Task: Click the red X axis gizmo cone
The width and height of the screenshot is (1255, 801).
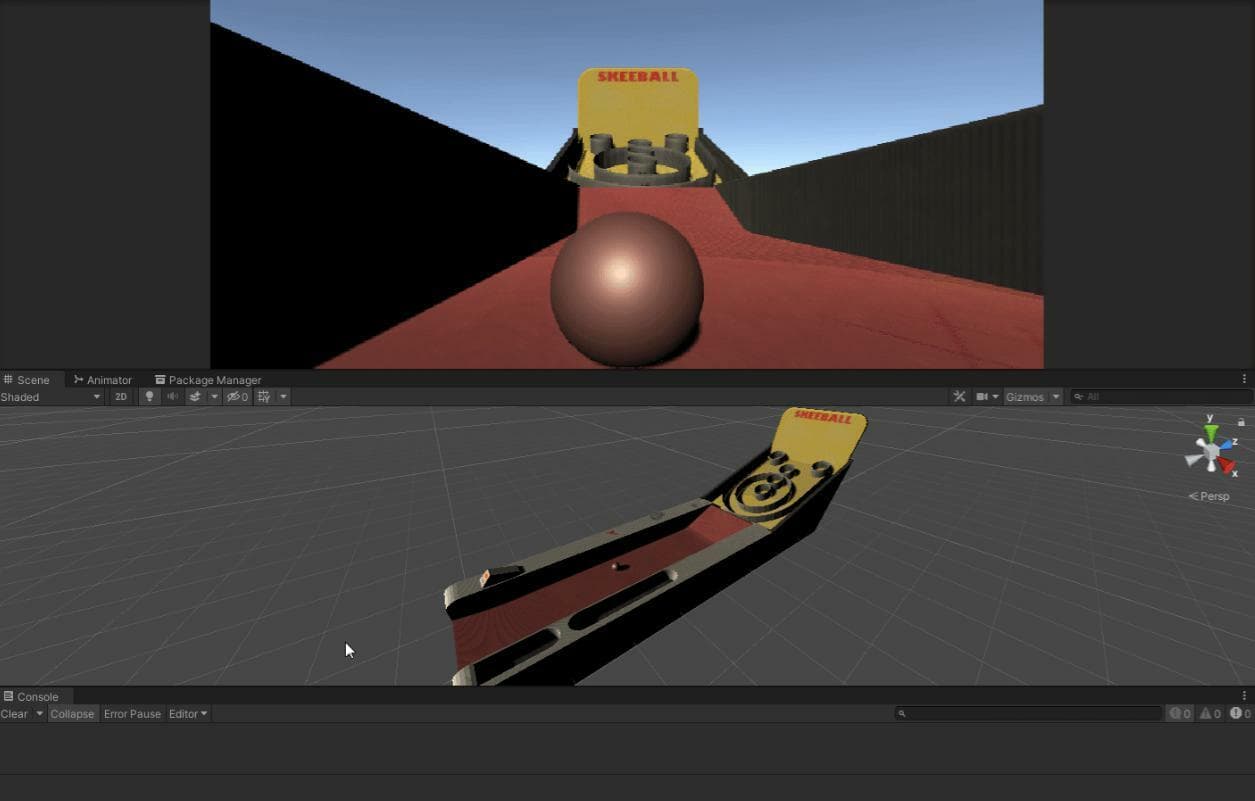Action: (1226, 465)
